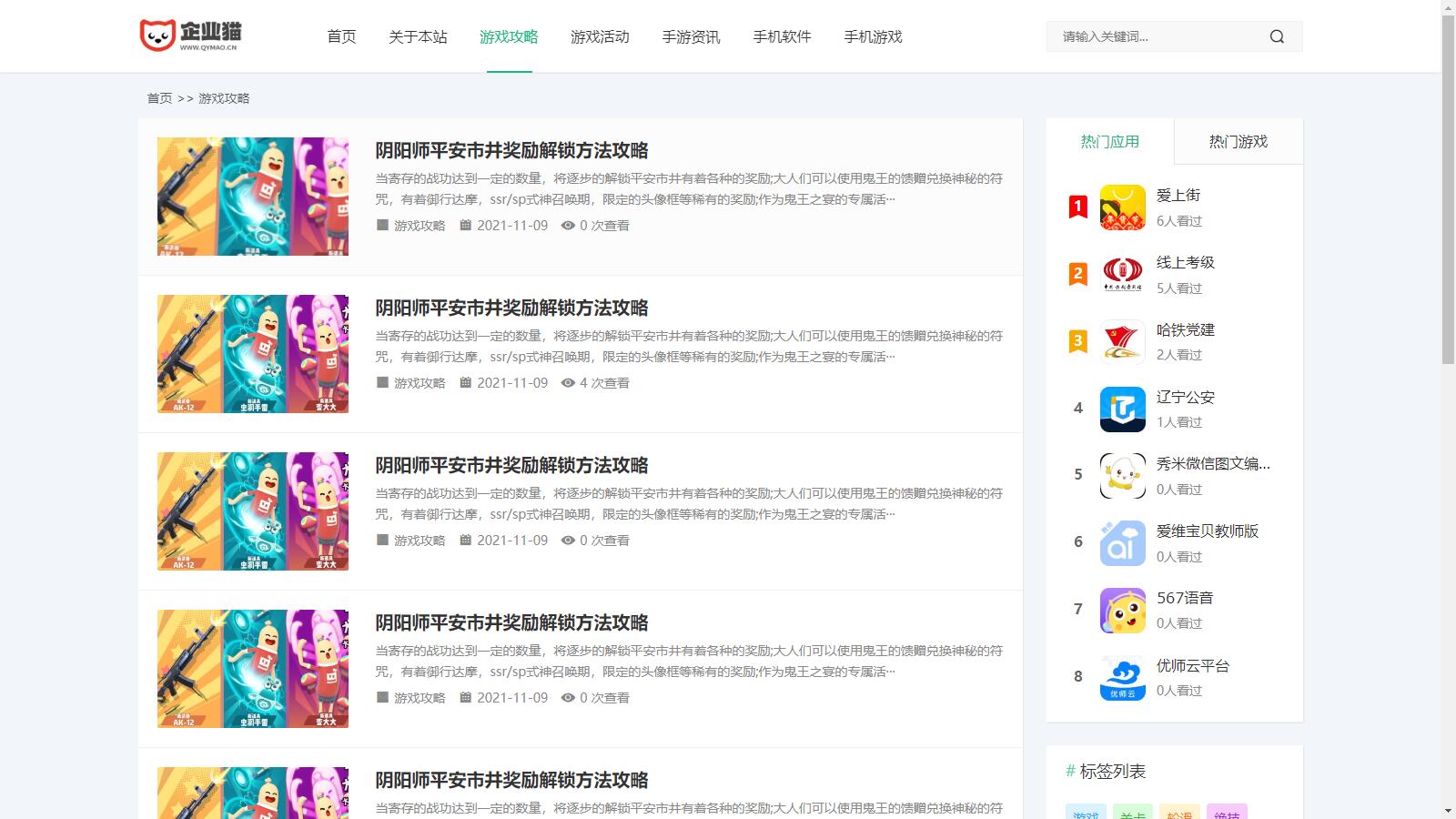Click the 哈铁党建 app icon

1122,341
